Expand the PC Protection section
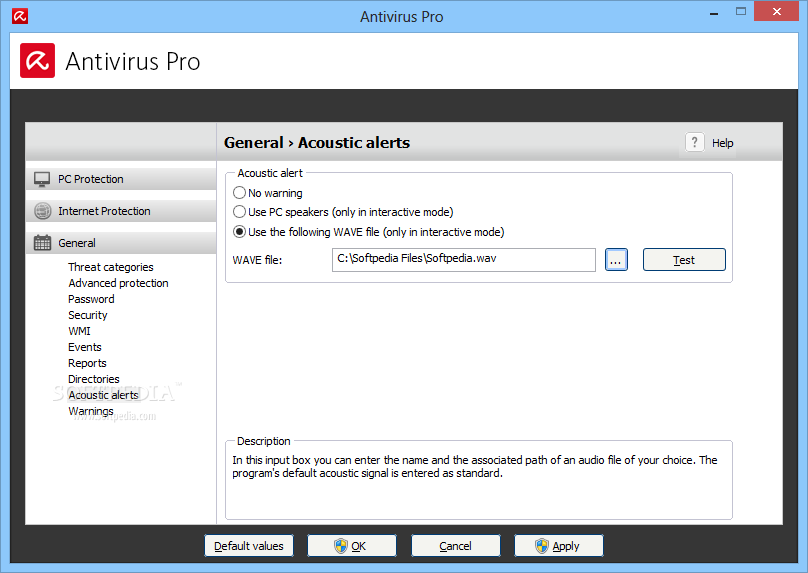Viewport: 808px width, 573px height. (121, 179)
